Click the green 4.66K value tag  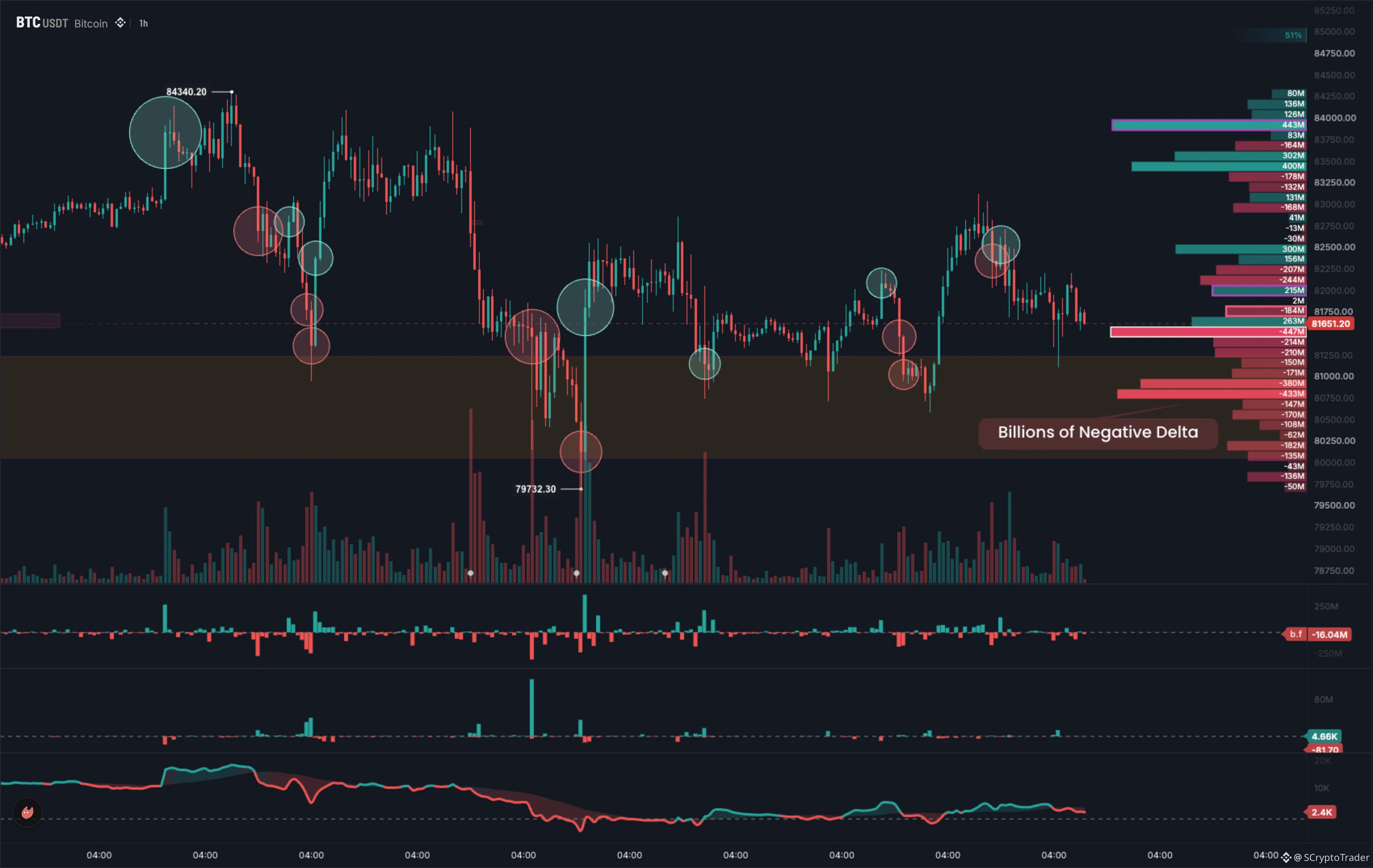point(1324,736)
